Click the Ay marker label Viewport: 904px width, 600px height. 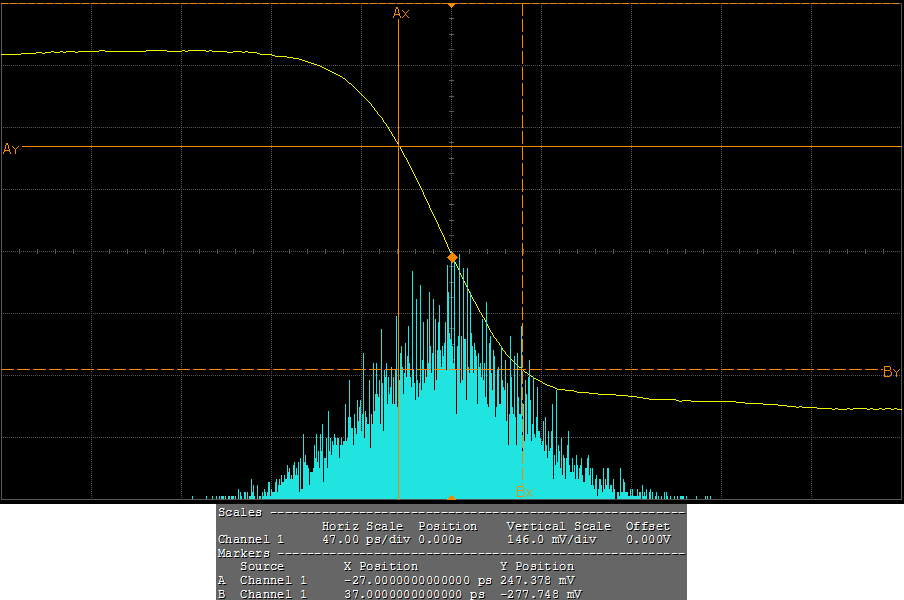11,149
